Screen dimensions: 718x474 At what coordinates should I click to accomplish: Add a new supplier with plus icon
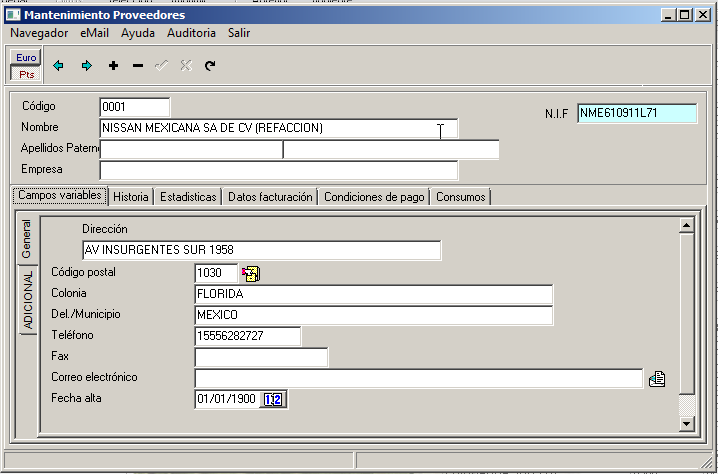point(113,66)
